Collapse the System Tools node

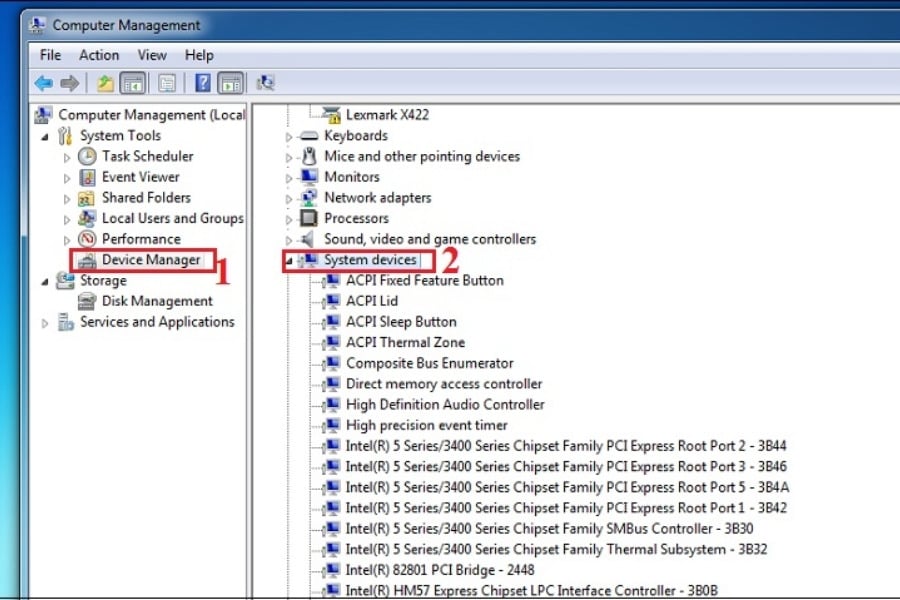coord(45,136)
